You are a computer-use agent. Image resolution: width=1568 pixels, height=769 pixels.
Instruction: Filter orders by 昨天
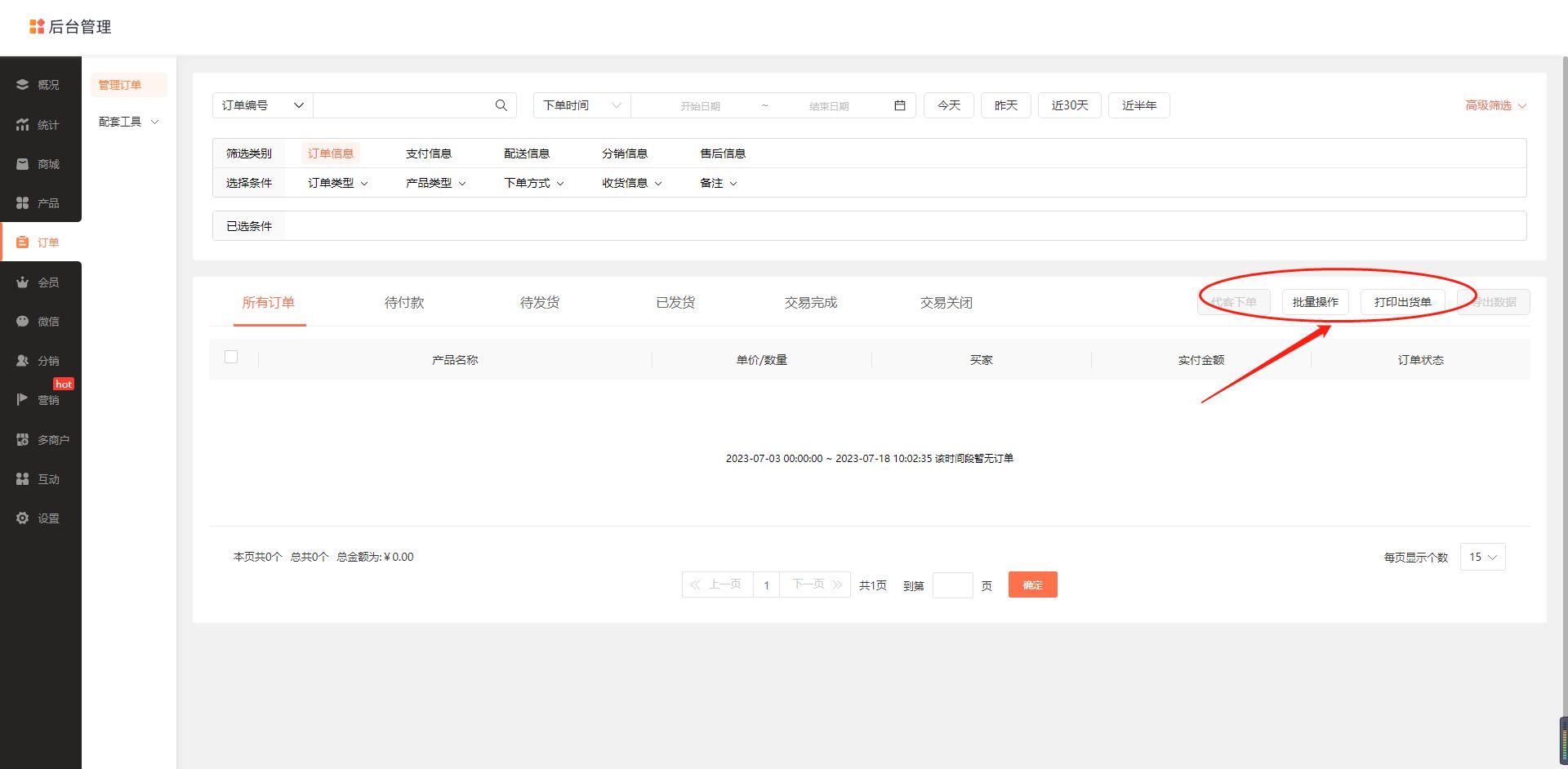1006,105
